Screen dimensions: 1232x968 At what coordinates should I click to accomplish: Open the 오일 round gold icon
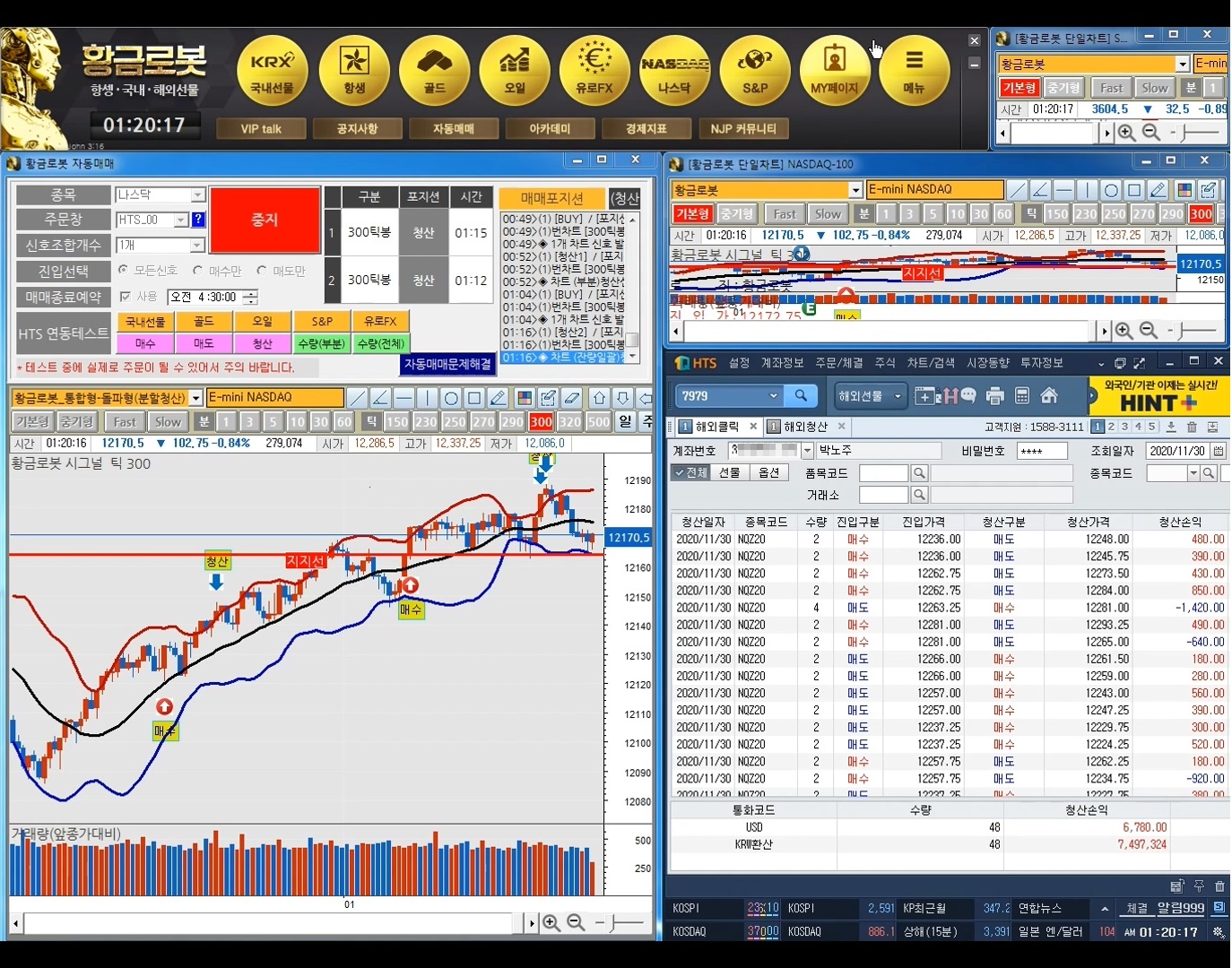coord(515,70)
